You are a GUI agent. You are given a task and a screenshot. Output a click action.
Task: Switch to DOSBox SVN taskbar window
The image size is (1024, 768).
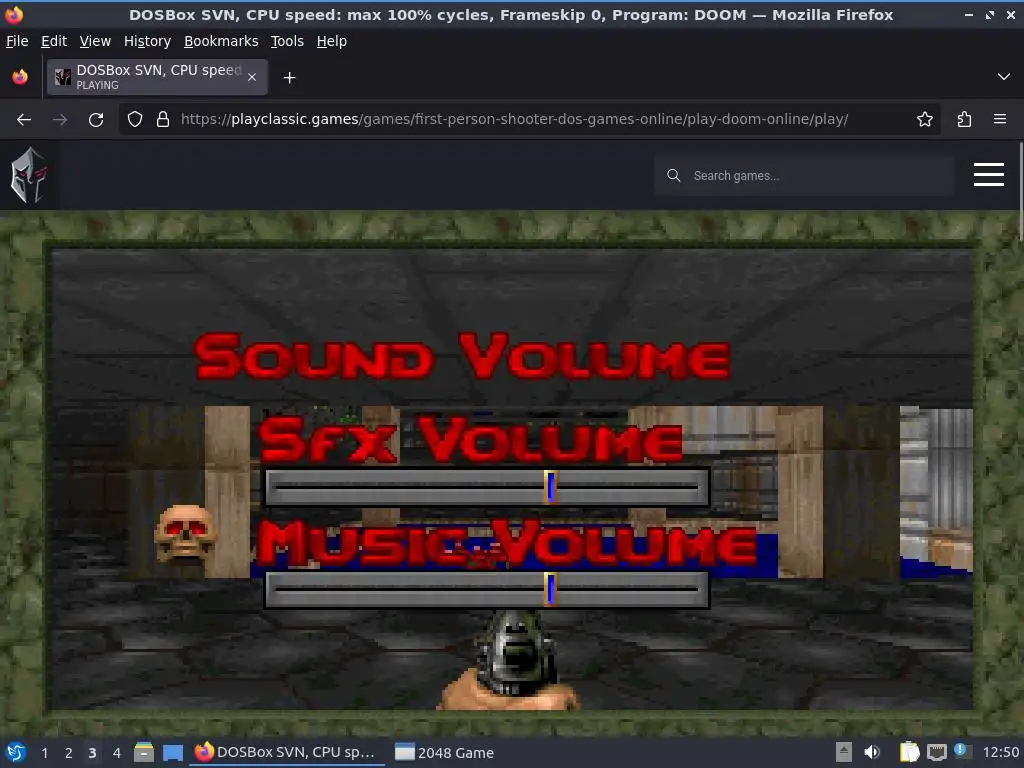[287, 752]
